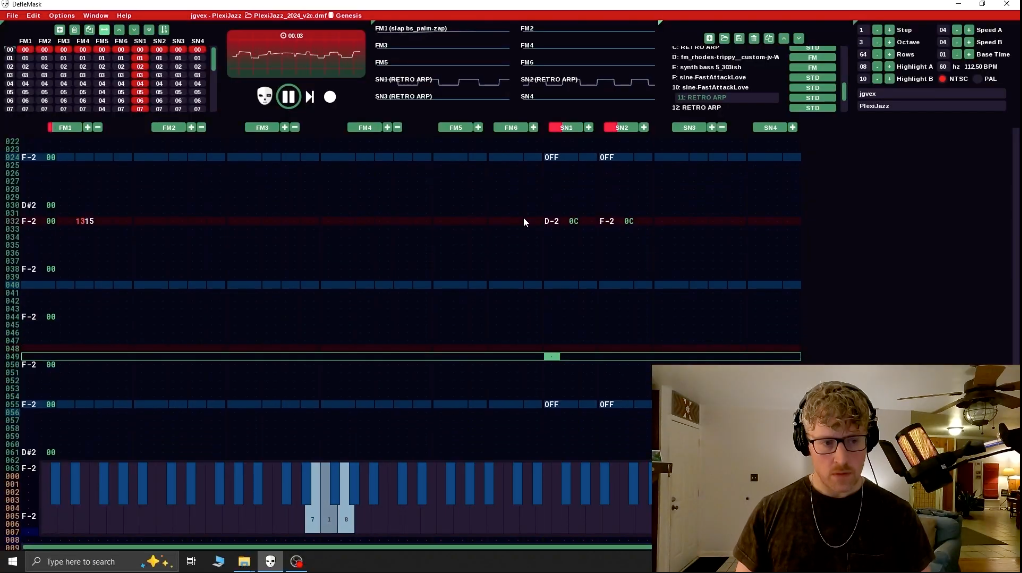Pause playback with the round pause button
The width and height of the screenshot is (1022, 573).
[288, 97]
